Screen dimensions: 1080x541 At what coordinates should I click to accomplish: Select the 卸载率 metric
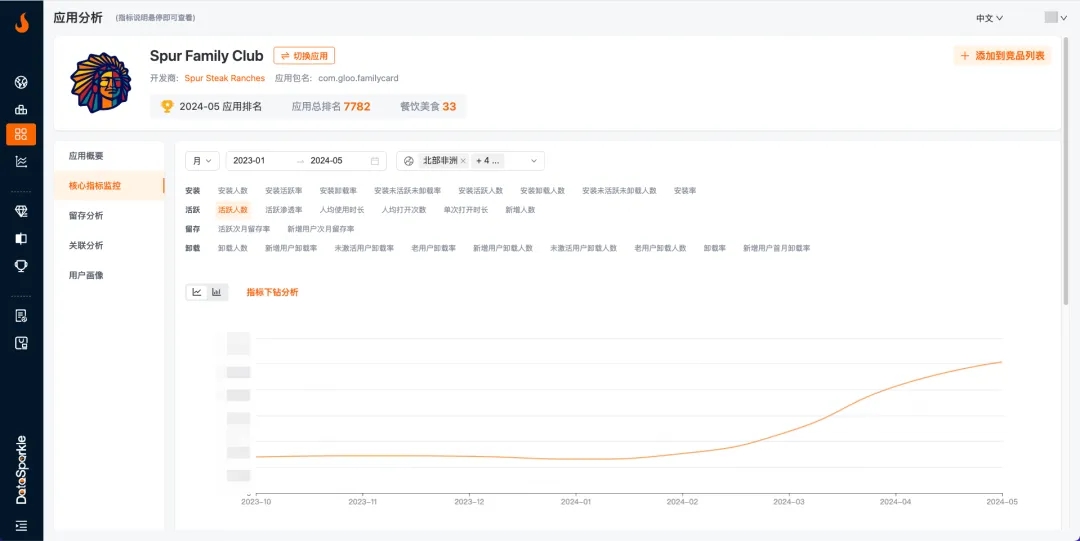715,248
